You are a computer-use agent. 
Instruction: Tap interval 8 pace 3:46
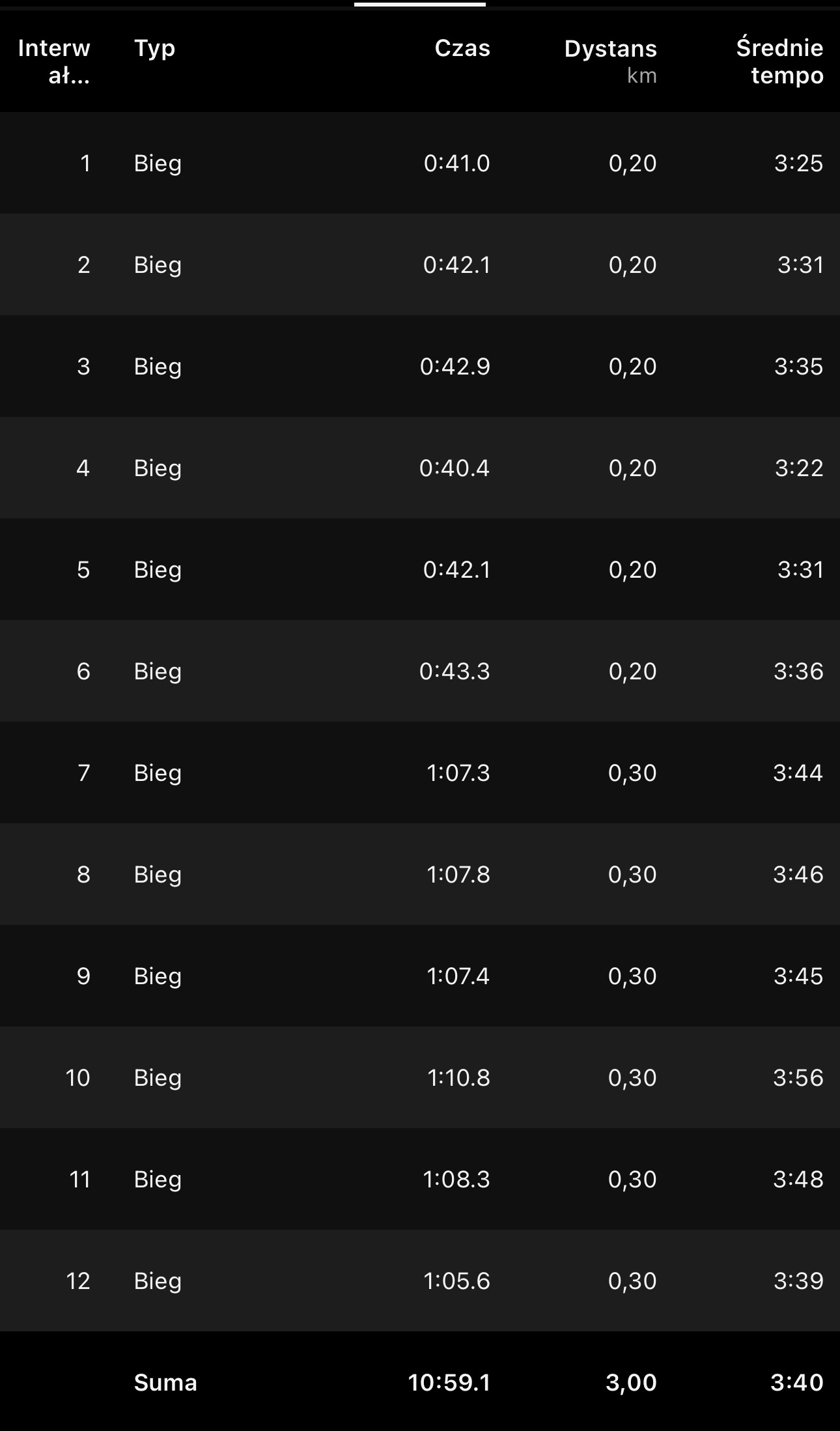pyautogui.click(x=798, y=874)
